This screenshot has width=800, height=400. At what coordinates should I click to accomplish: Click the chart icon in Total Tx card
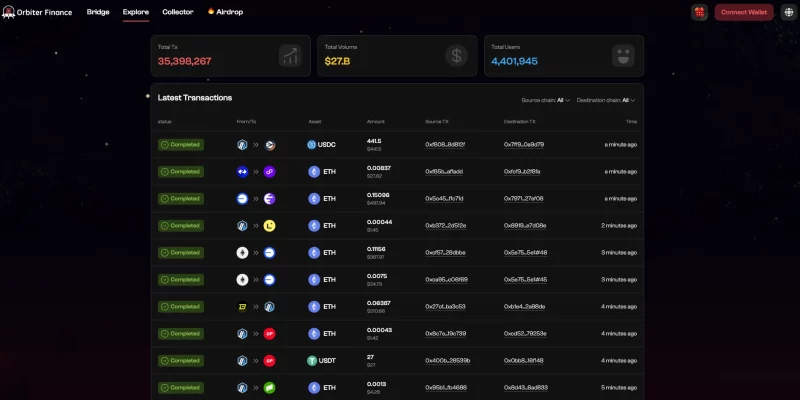click(x=290, y=56)
